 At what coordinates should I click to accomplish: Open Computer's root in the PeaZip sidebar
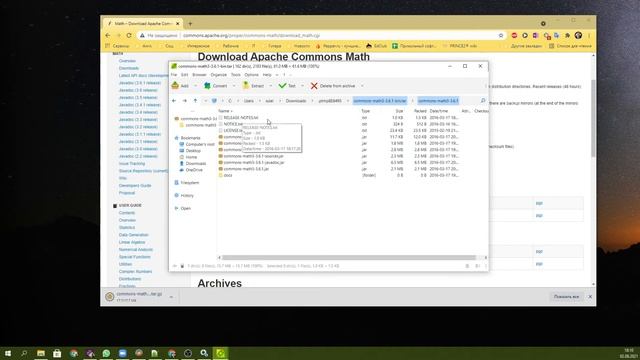coord(197,144)
